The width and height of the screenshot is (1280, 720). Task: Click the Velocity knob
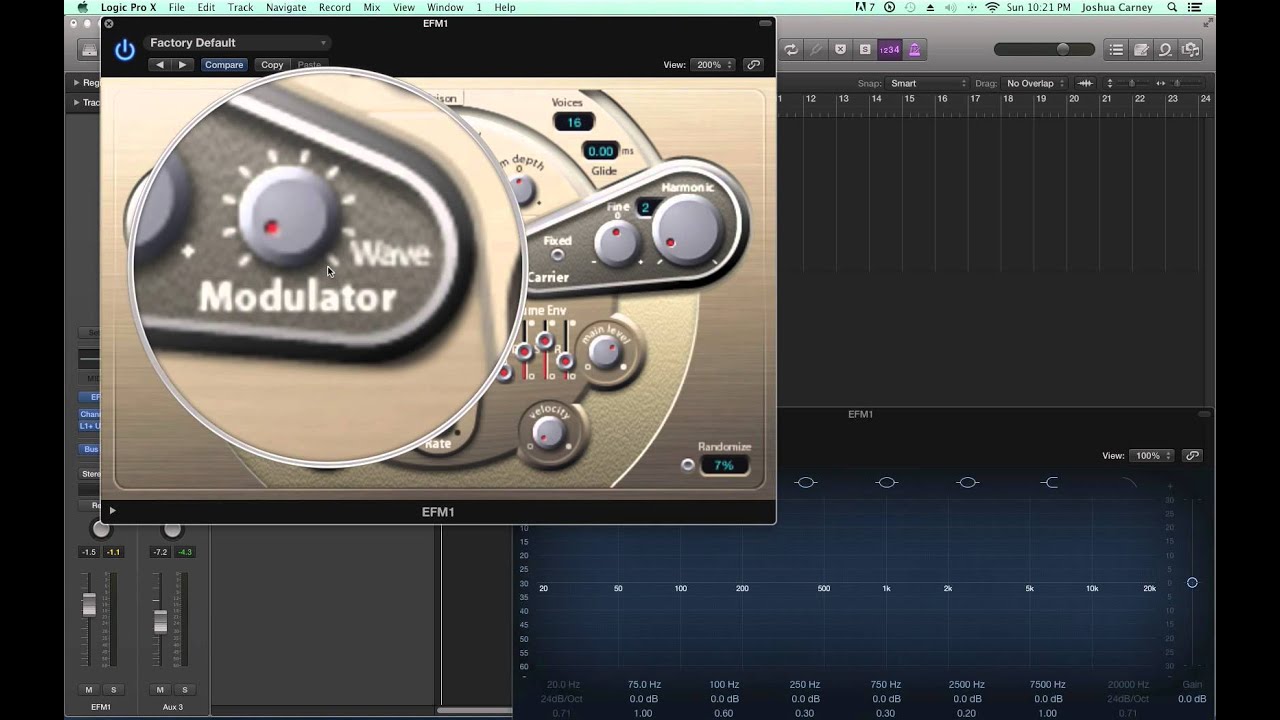pos(548,432)
